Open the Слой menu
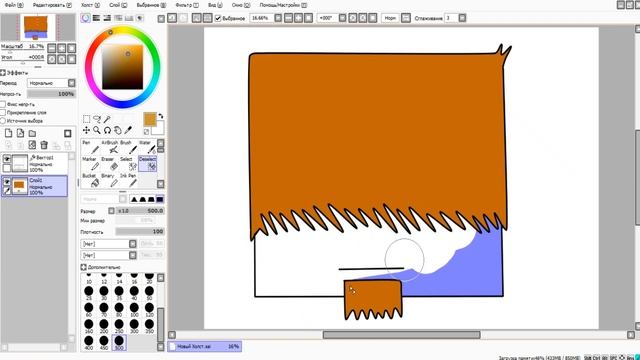The image size is (640, 360). coord(118,5)
